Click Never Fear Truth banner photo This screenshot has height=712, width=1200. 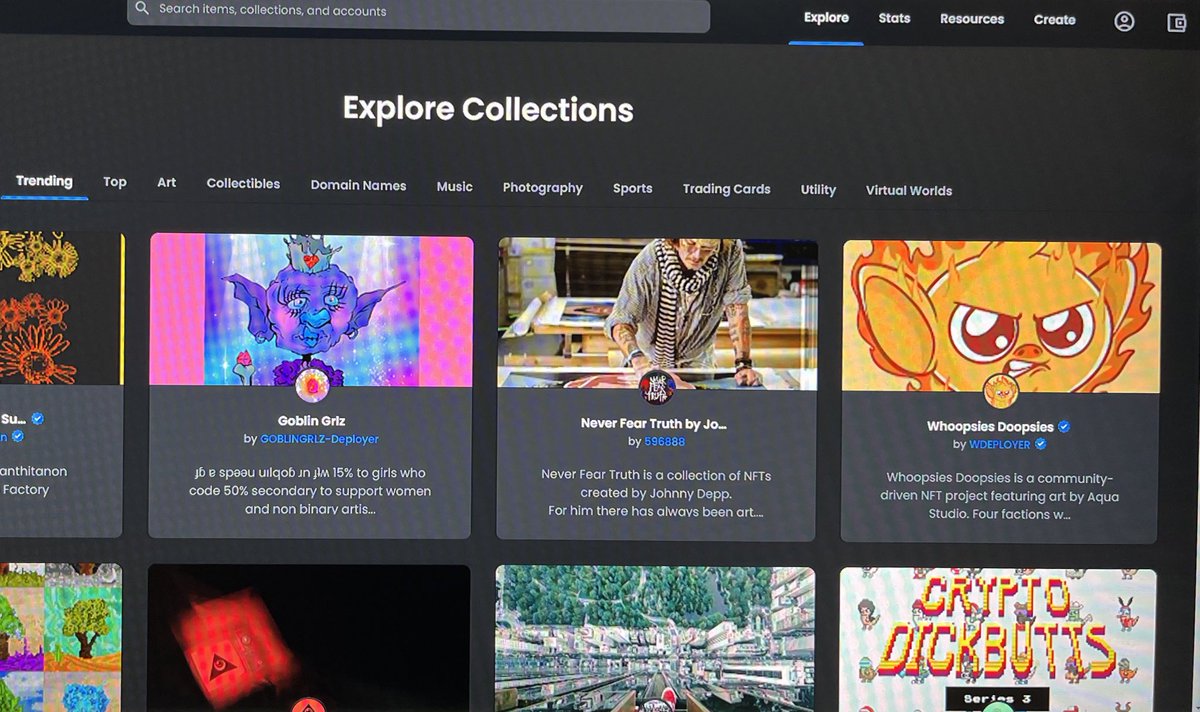pos(657,312)
